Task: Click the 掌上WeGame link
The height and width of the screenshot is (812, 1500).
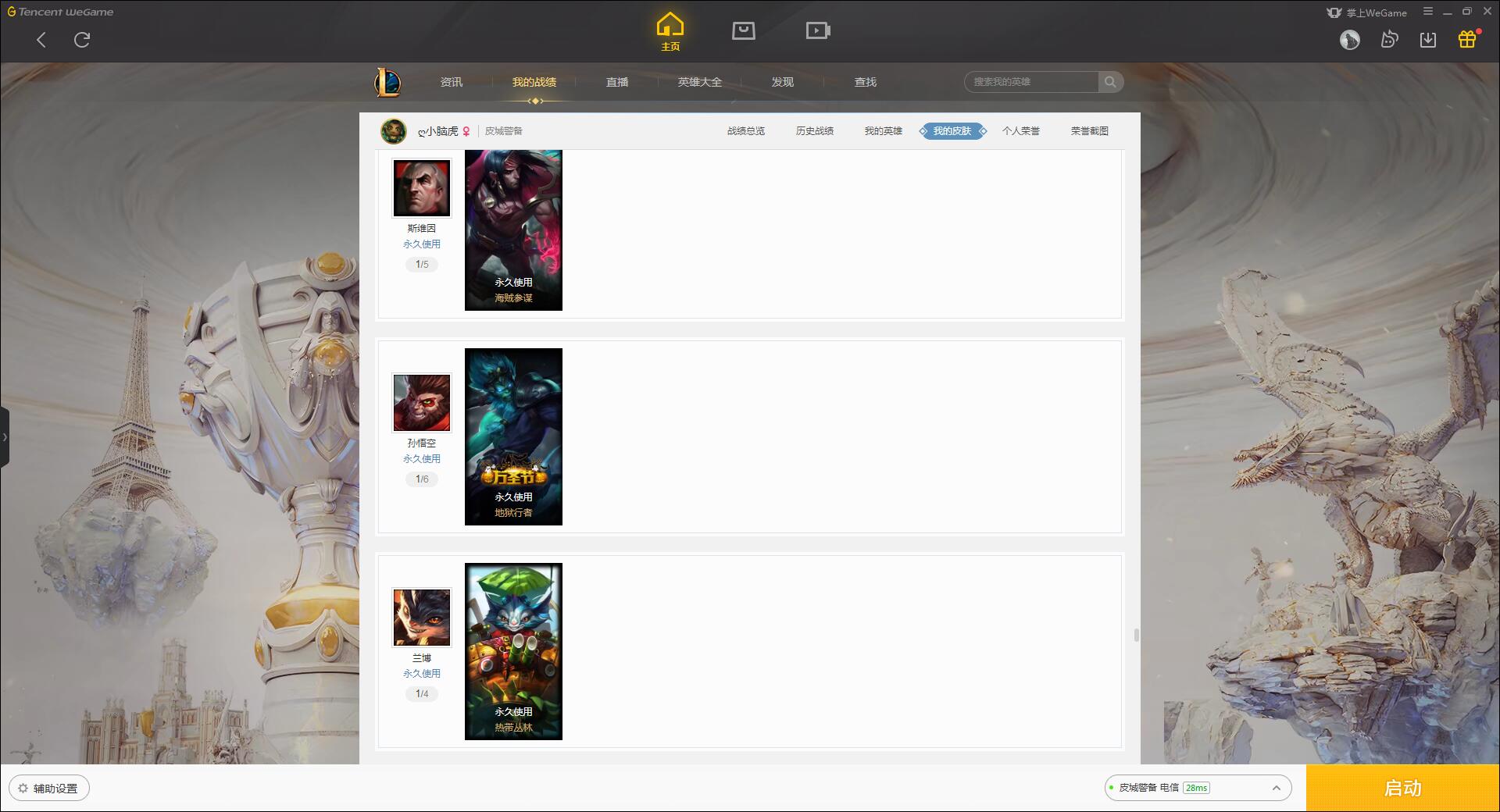Action: pos(1377,12)
